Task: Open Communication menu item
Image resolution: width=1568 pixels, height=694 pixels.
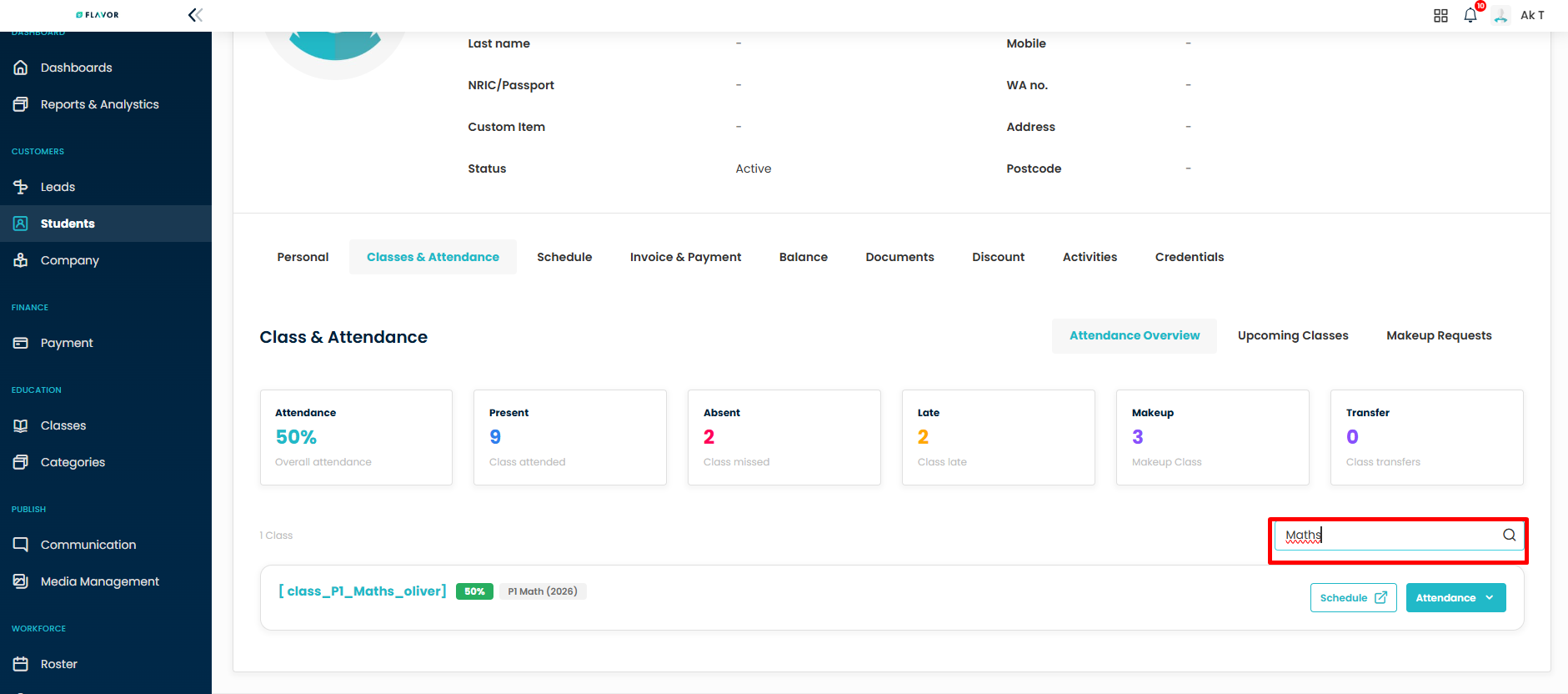Action: (106, 545)
